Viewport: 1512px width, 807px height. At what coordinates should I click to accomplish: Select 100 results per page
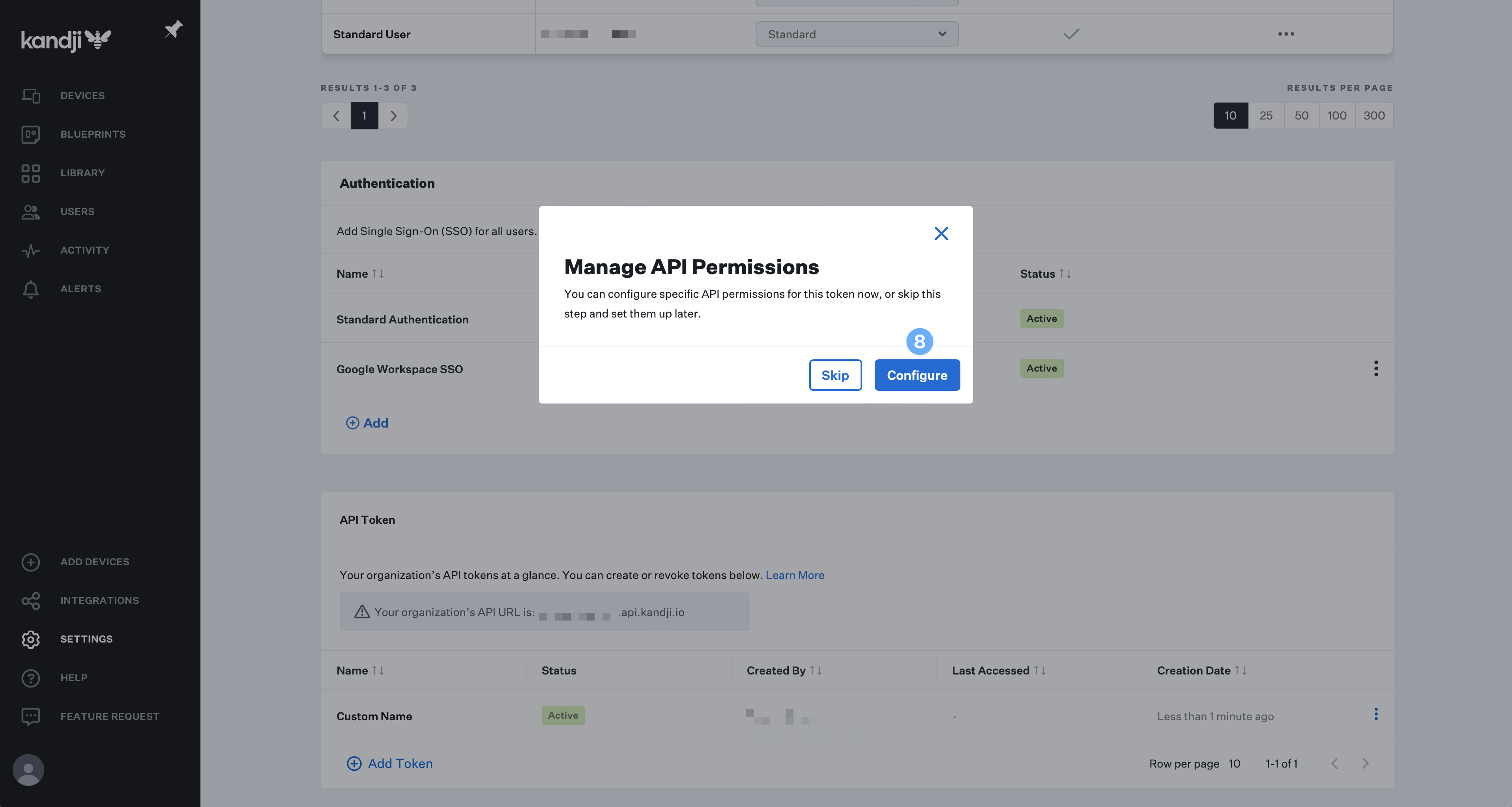tap(1336, 116)
